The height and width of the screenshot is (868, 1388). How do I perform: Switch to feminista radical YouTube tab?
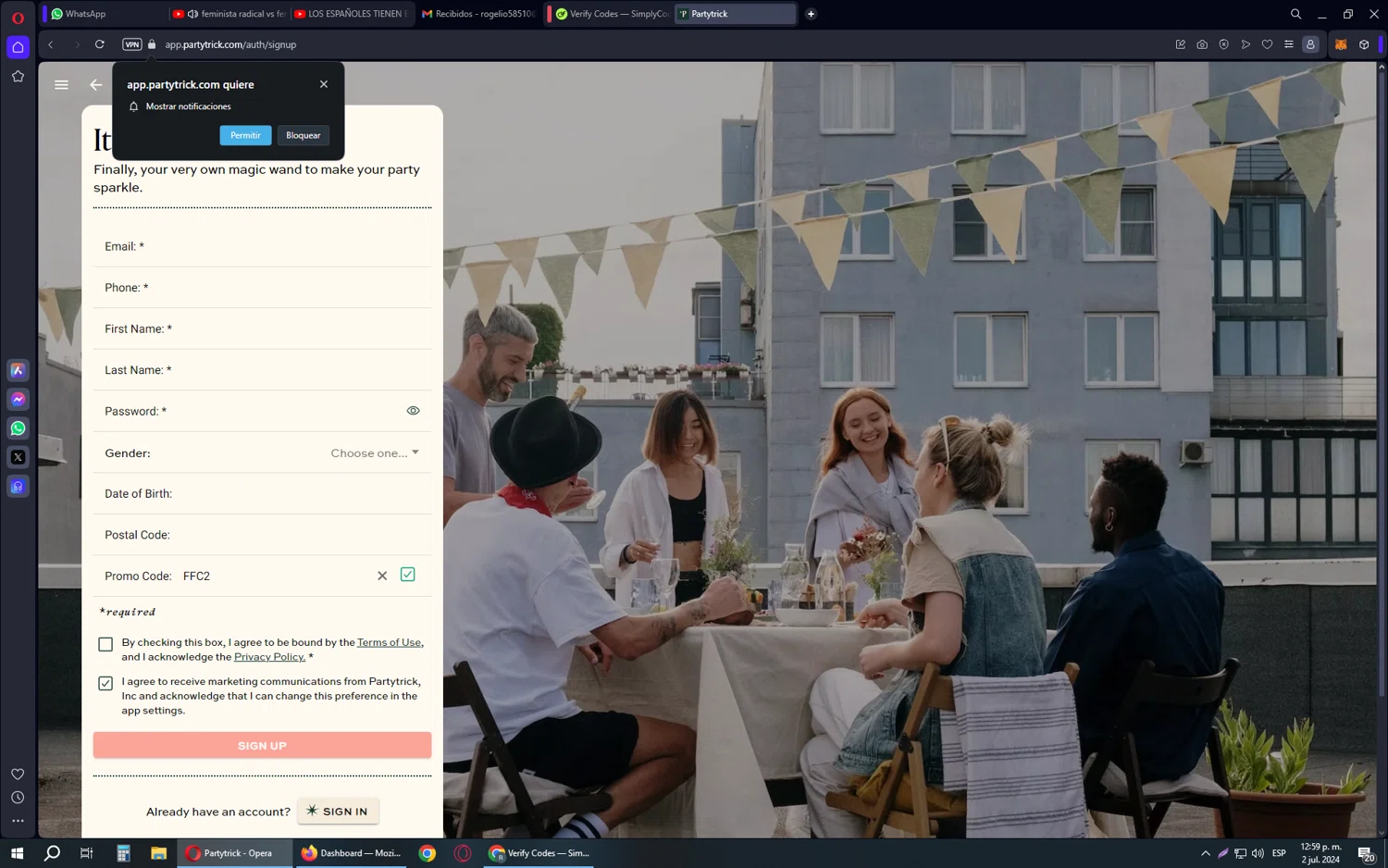click(229, 14)
